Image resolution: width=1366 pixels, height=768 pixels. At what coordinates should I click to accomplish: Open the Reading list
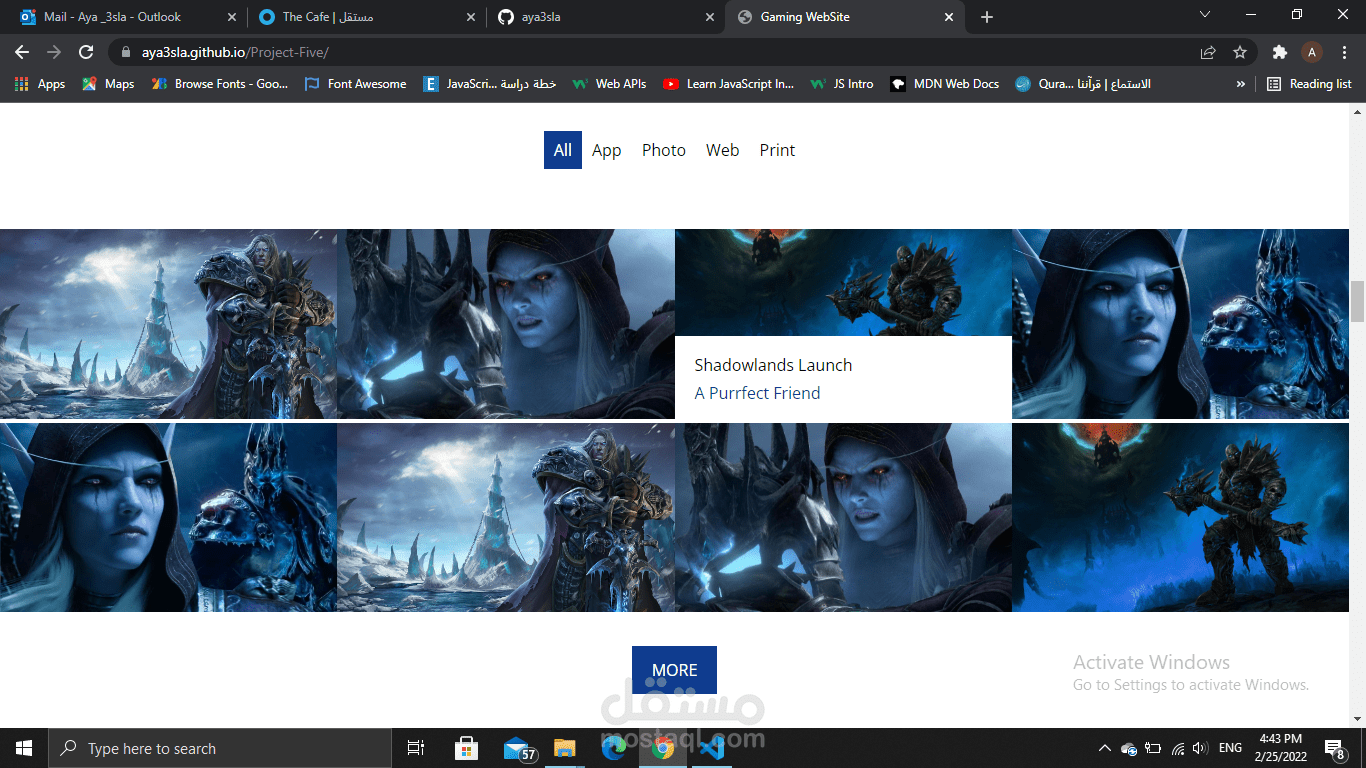[1309, 84]
